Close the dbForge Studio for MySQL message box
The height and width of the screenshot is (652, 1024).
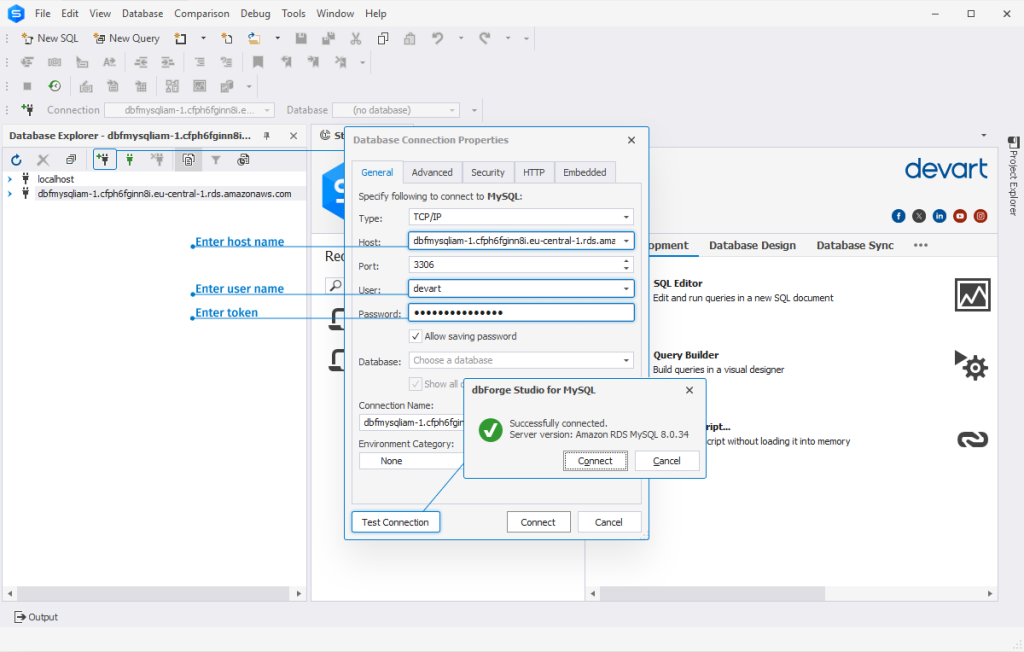coord(689,391)
